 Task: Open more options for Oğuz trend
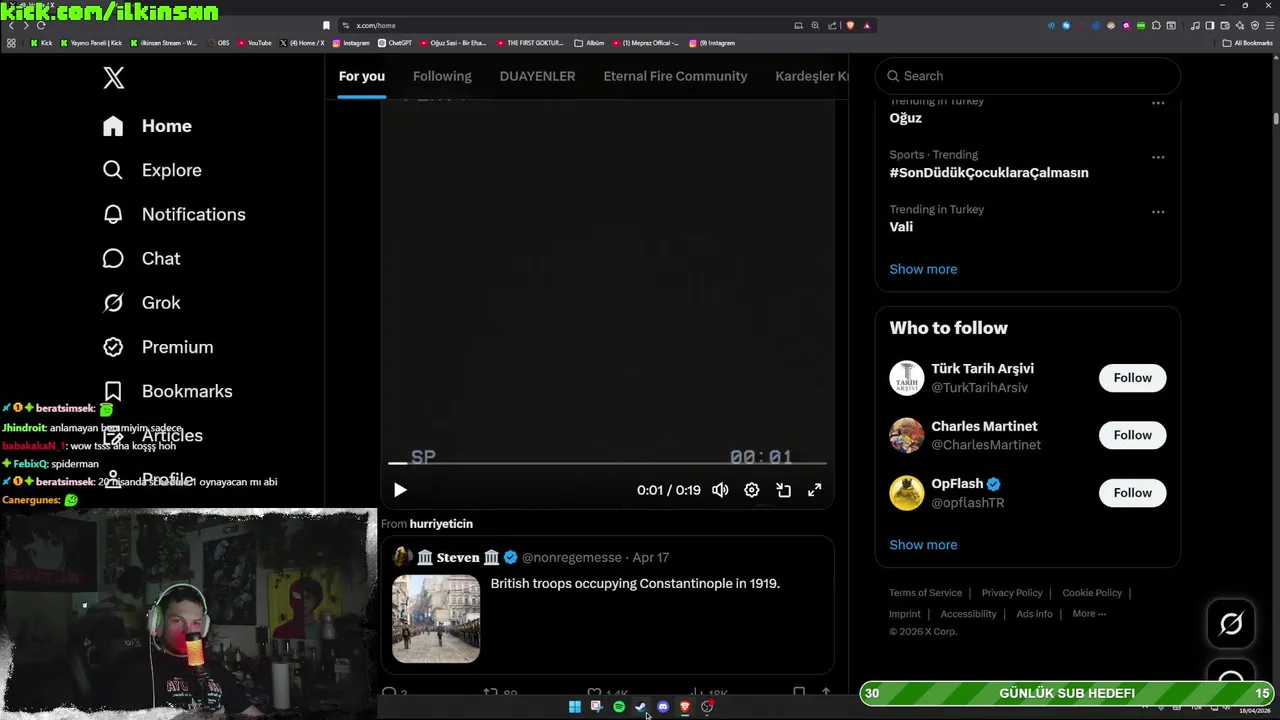pos(1158,103)
